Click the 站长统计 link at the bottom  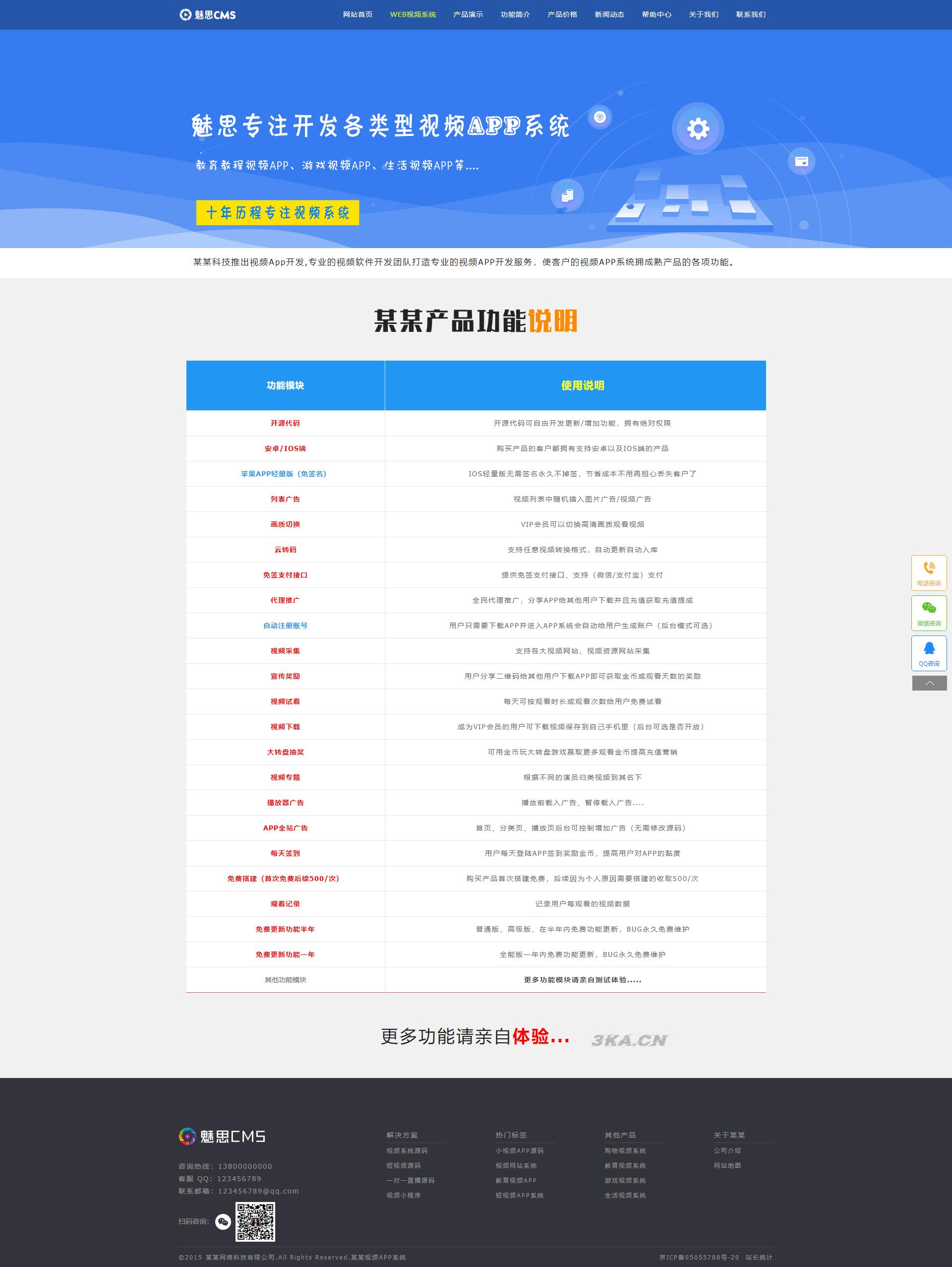pos(759,1257)
